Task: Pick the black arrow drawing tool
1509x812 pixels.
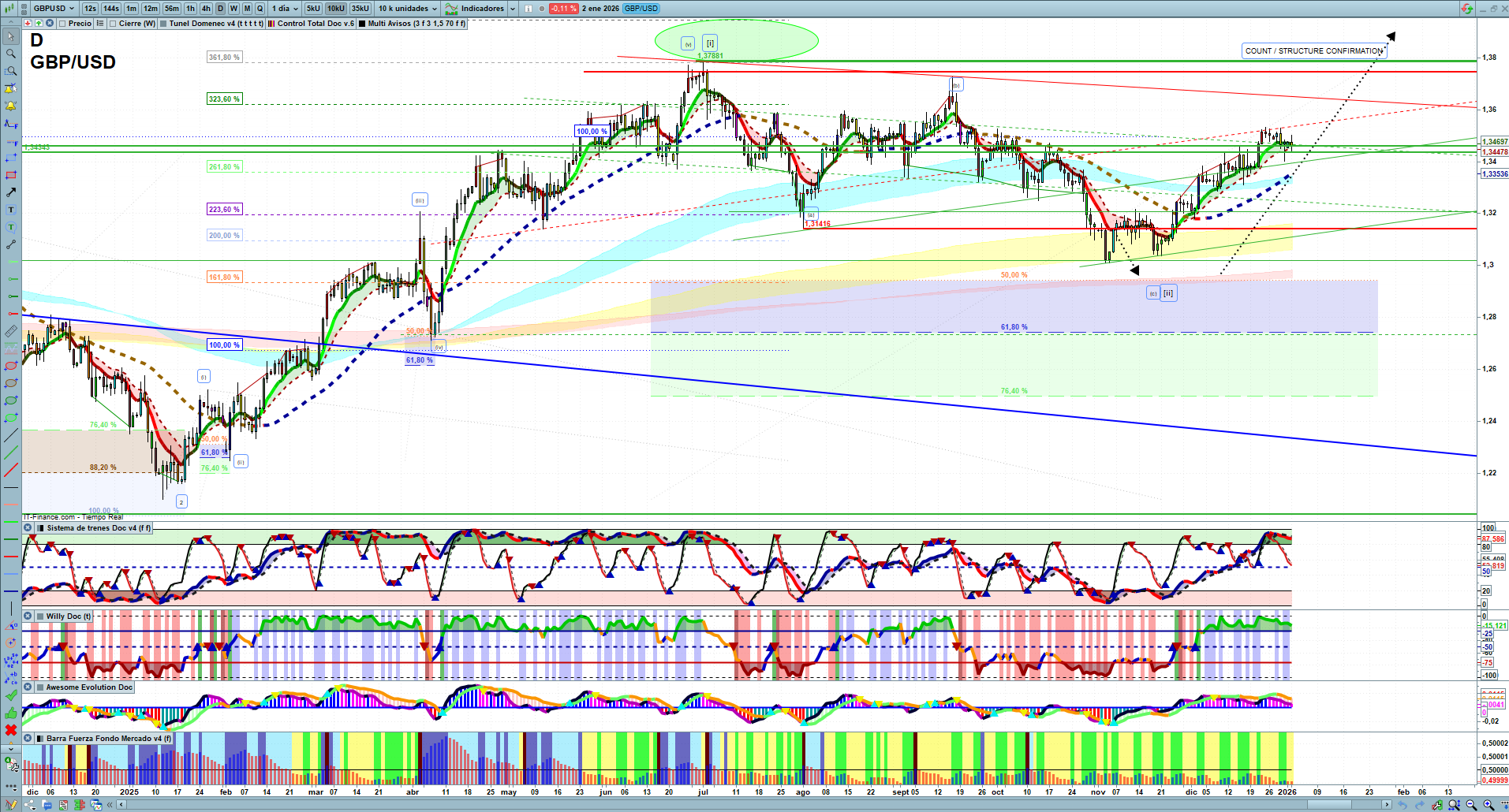Action: point(11,192)
